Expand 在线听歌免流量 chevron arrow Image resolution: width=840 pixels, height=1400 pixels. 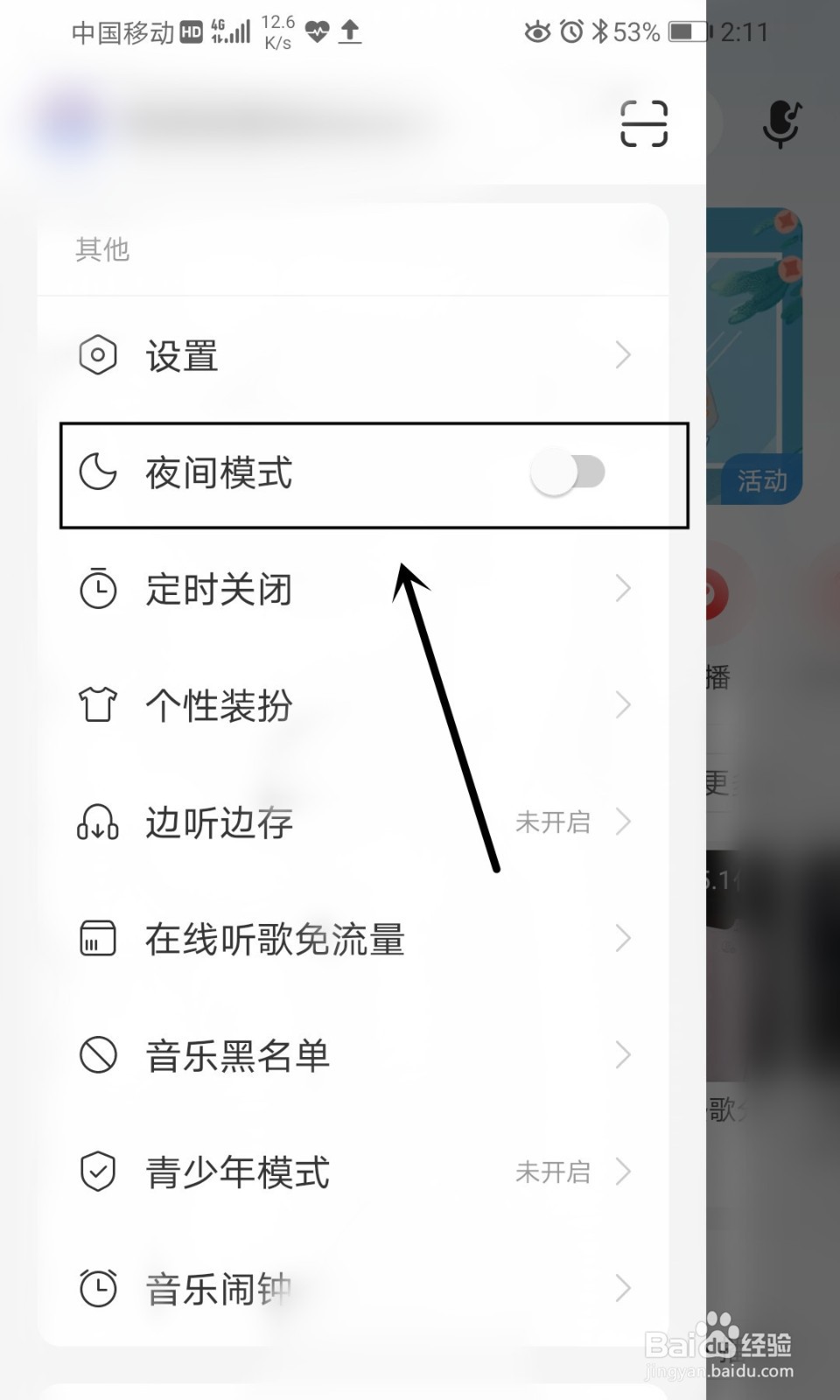tap(623, 938)
